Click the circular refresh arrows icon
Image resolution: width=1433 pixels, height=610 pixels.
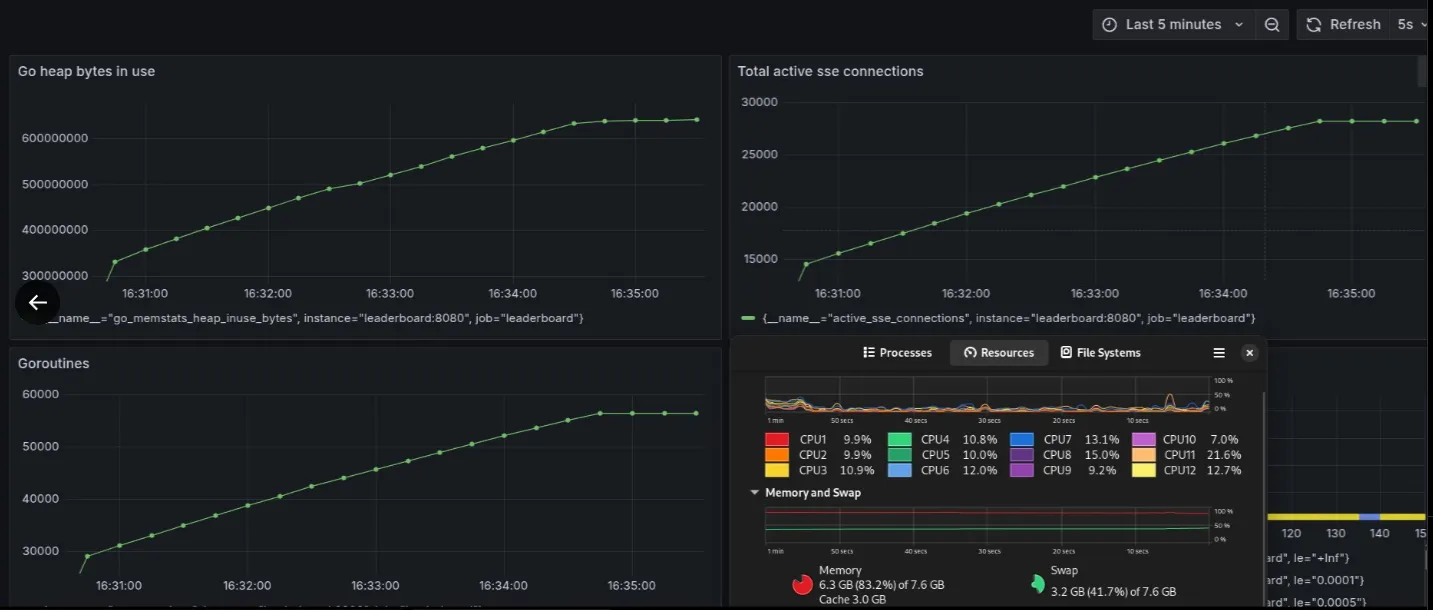[1313, 23]
